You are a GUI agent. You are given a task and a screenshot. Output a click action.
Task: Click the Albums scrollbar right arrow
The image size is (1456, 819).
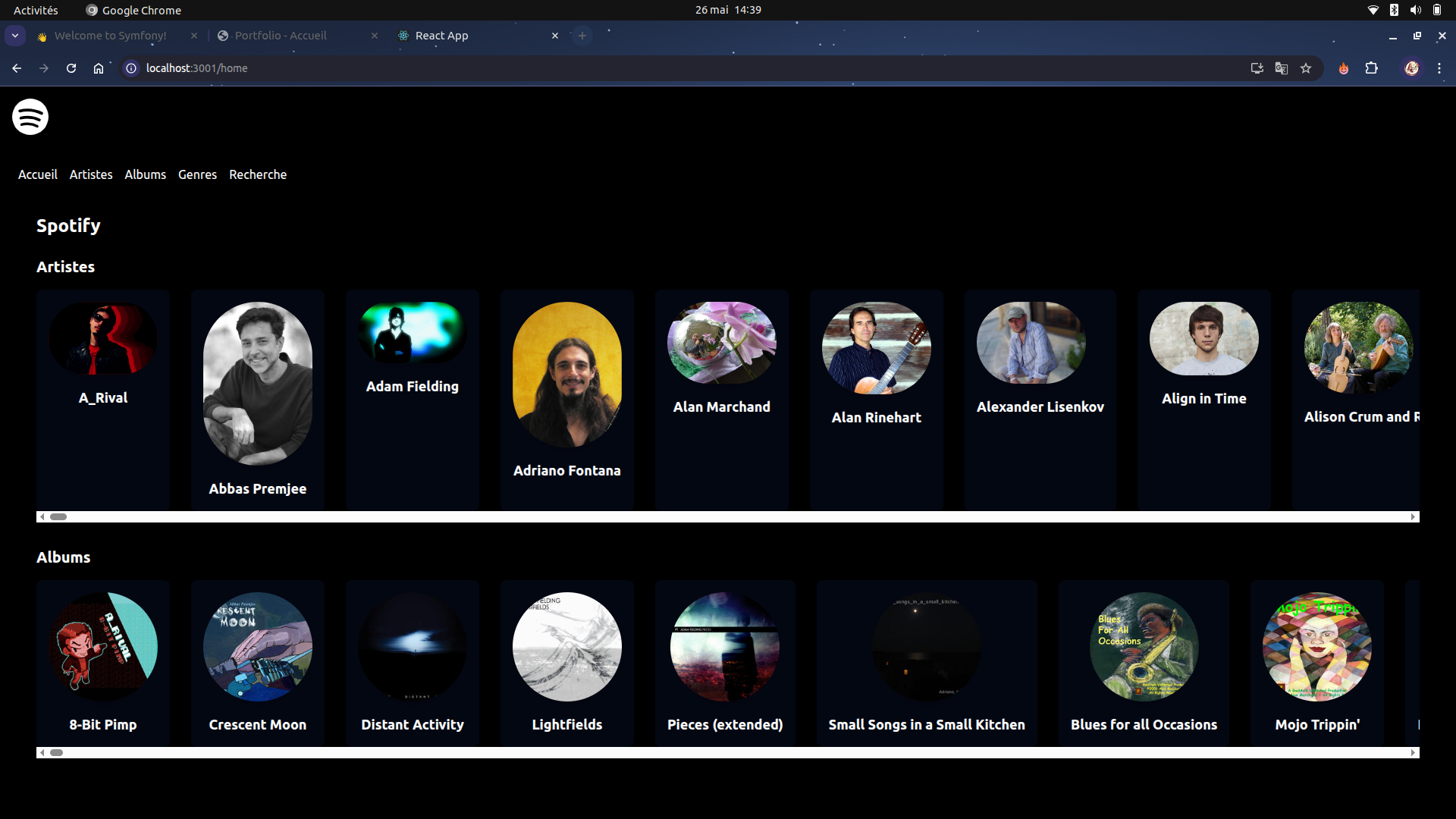[1414, 753]
